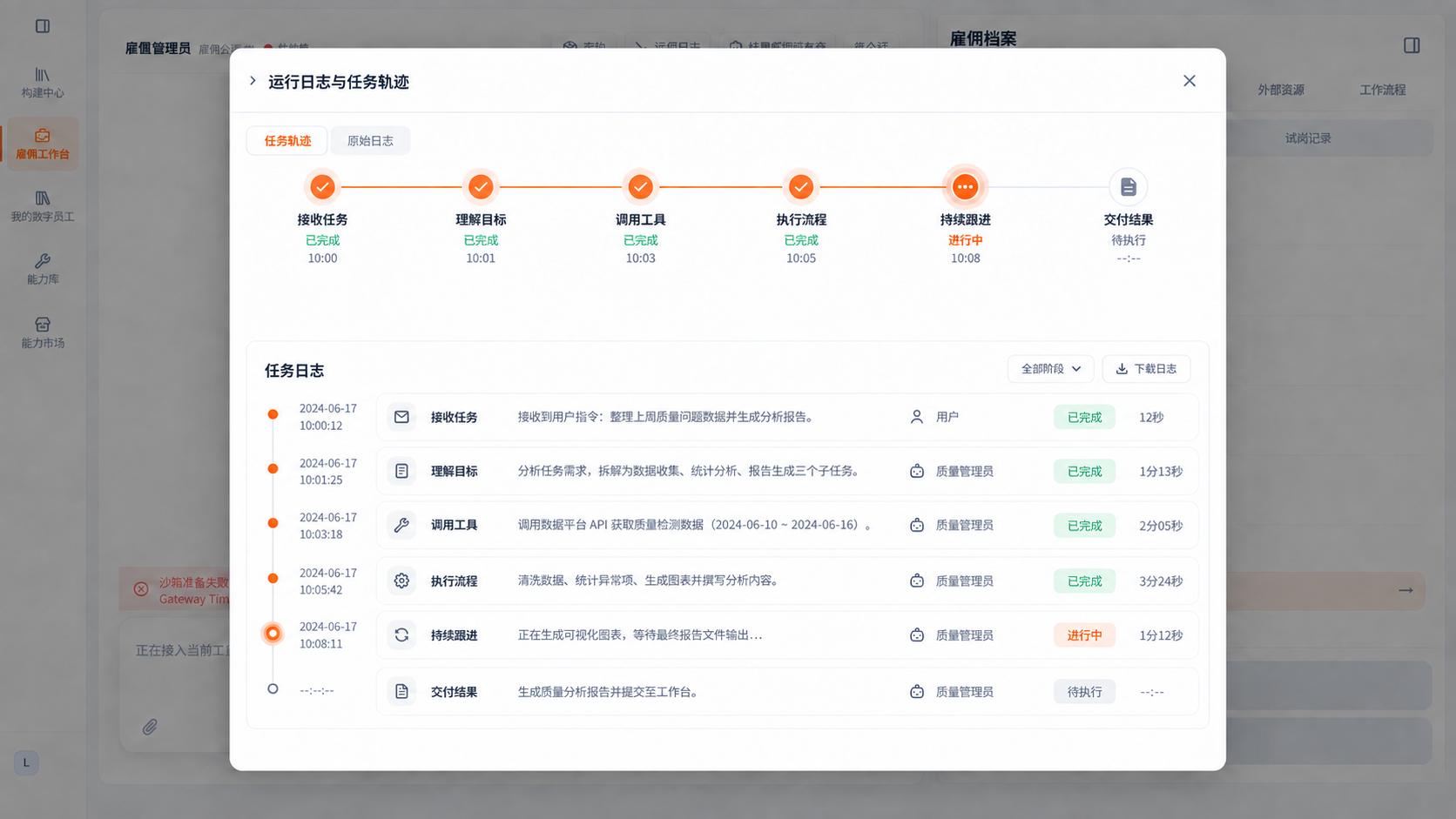The width and height of the screenshot is (1456, 819).
Task: Open 构建中心 in the sidebar
Action: click(x=43, y=83)
